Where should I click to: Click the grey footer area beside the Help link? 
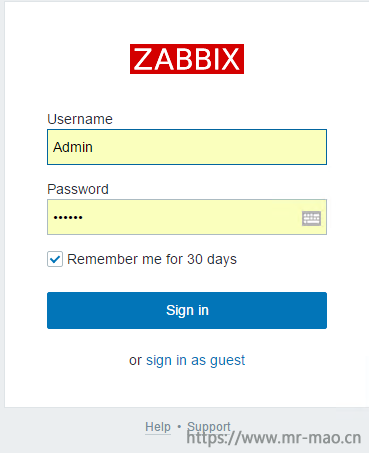click(83, 428)
